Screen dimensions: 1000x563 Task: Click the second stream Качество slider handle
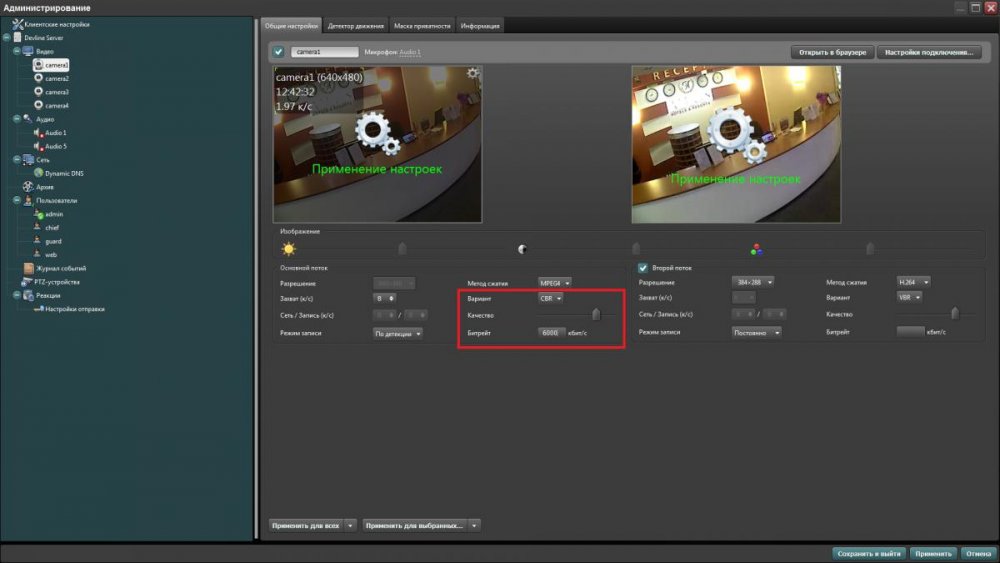tap(955, 312)
